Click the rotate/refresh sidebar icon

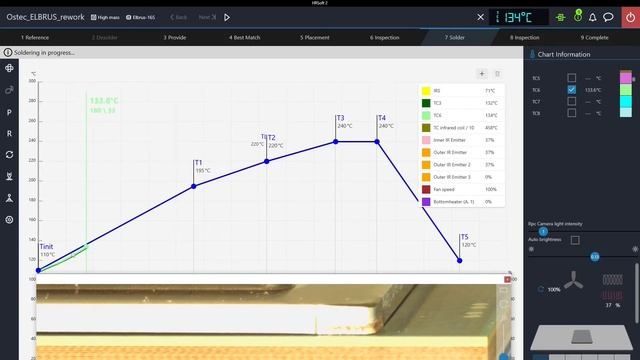click(9, 155)
